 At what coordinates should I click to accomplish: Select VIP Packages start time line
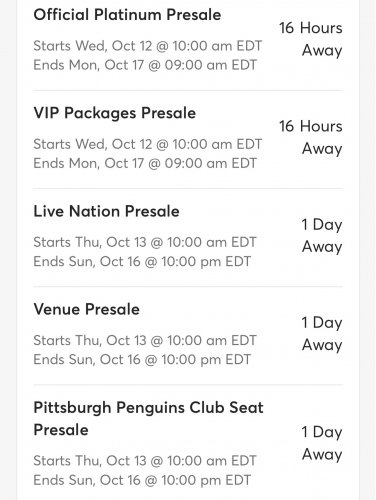148,144
